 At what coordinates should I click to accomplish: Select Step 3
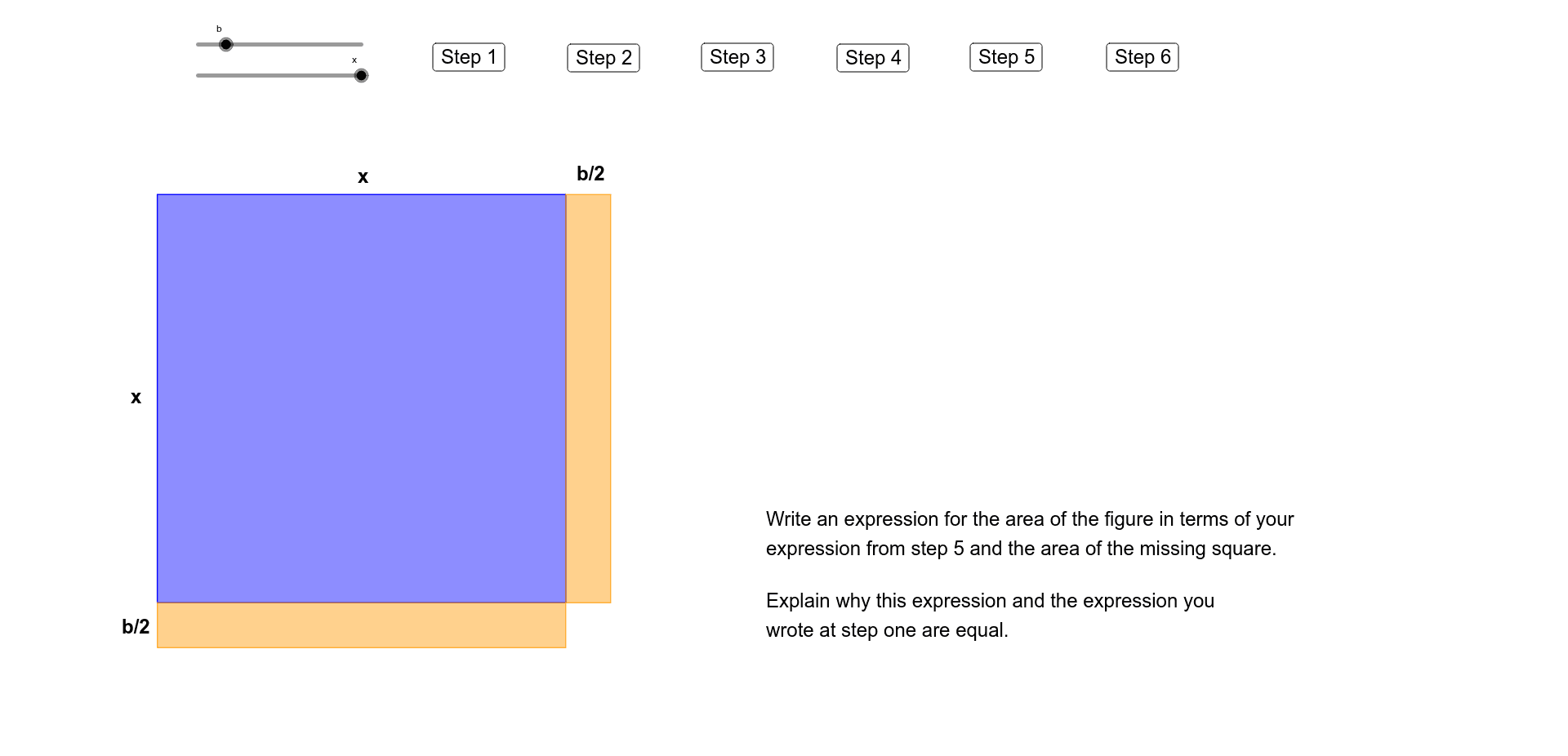coord(737,57)
